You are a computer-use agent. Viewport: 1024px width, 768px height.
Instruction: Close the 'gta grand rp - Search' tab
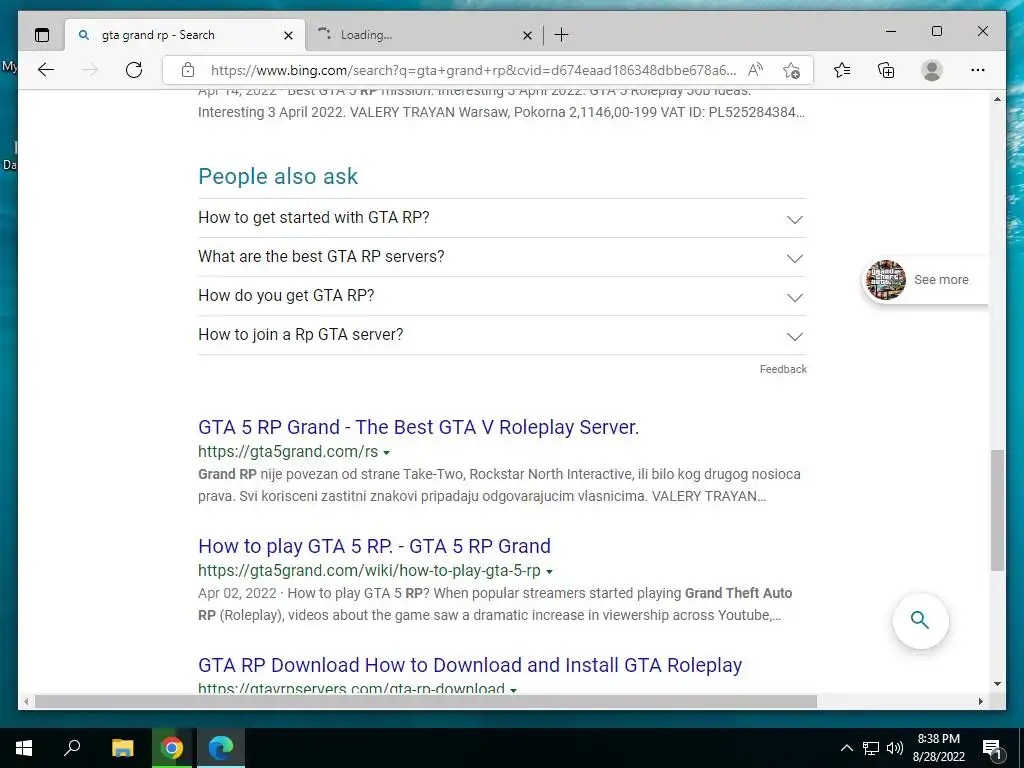[288, 35]
